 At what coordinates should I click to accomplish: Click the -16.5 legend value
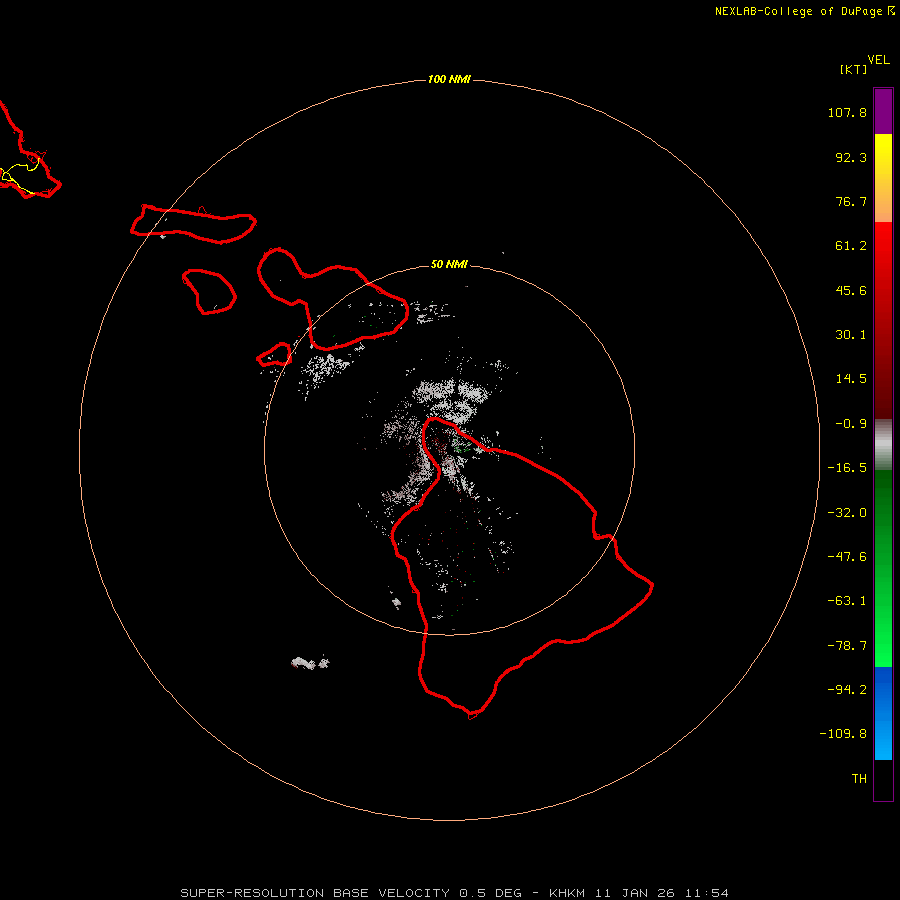[847, 468]
